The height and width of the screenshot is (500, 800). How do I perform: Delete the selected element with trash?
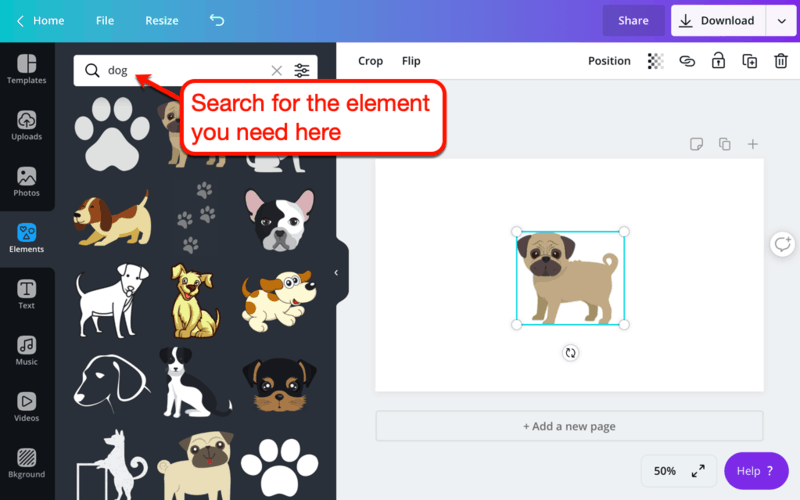pos(781,61)
